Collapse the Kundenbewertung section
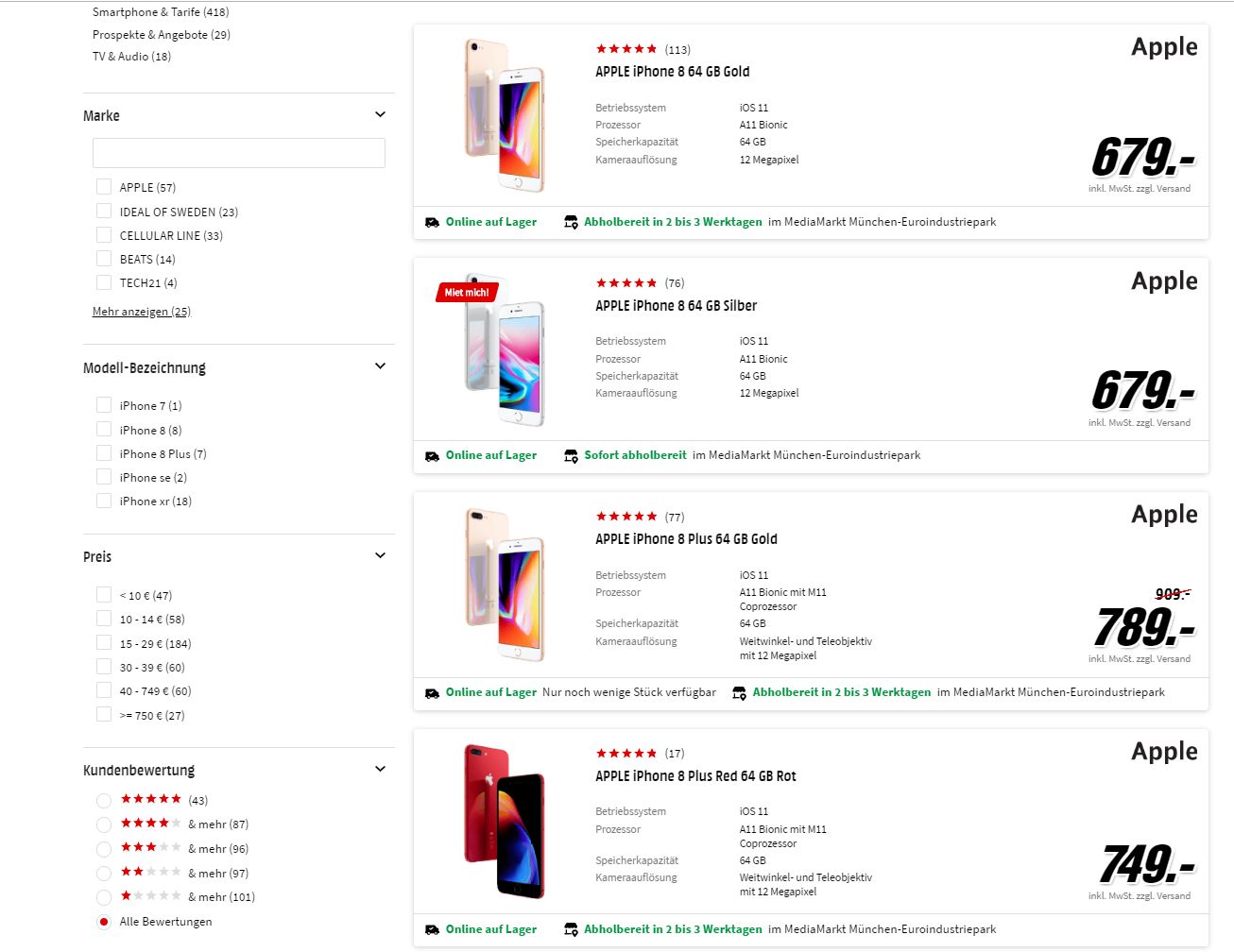The height and width of the screenshot is (952, 1234). [x=380, y=768]
